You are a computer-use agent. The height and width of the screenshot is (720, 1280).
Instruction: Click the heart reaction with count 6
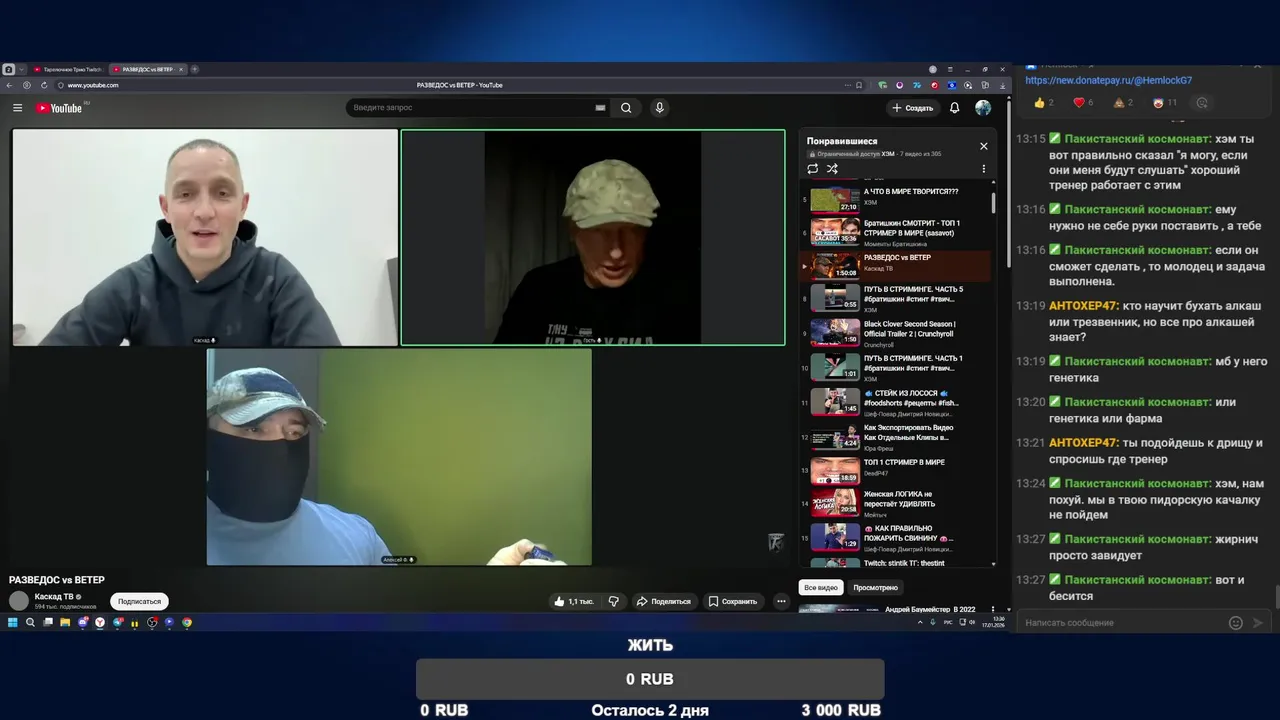tap(1083, 102)
